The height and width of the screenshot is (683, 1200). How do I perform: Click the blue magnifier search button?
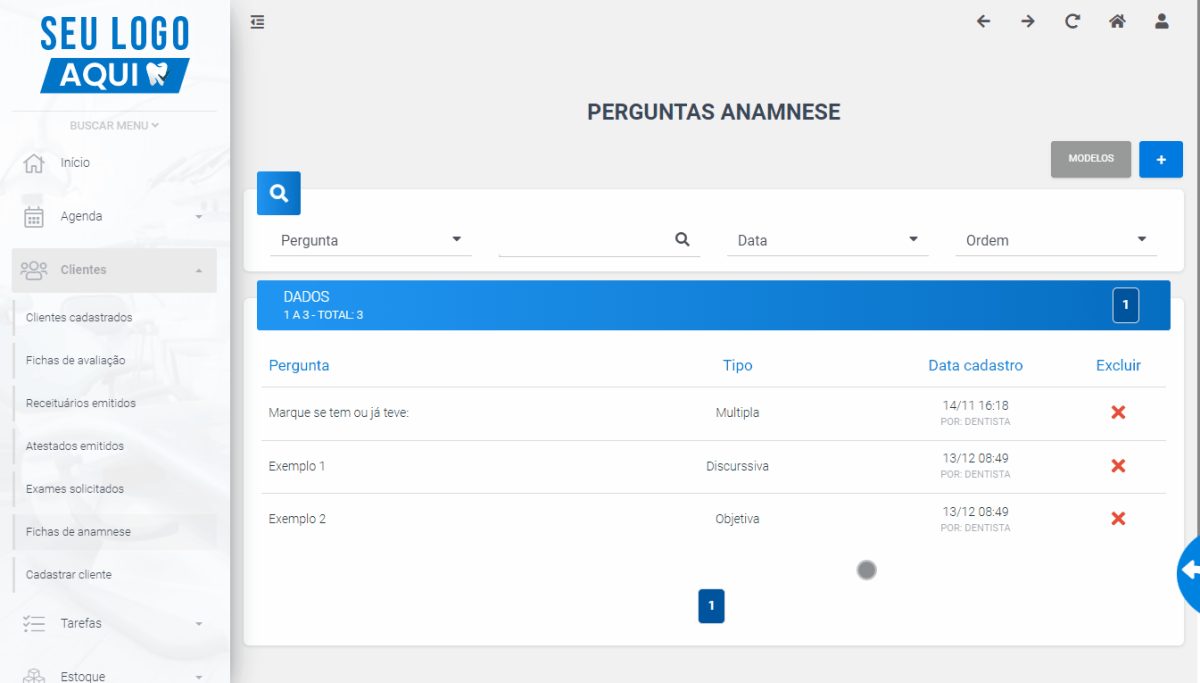tap(279, 193)
